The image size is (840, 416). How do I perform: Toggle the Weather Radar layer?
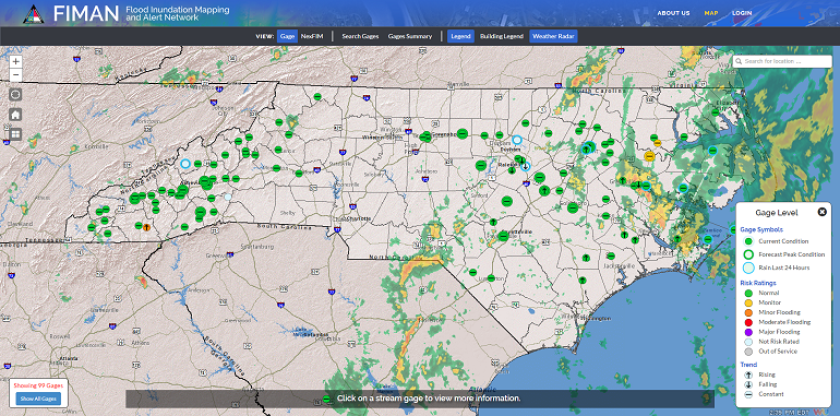click(x=553, y=36)
